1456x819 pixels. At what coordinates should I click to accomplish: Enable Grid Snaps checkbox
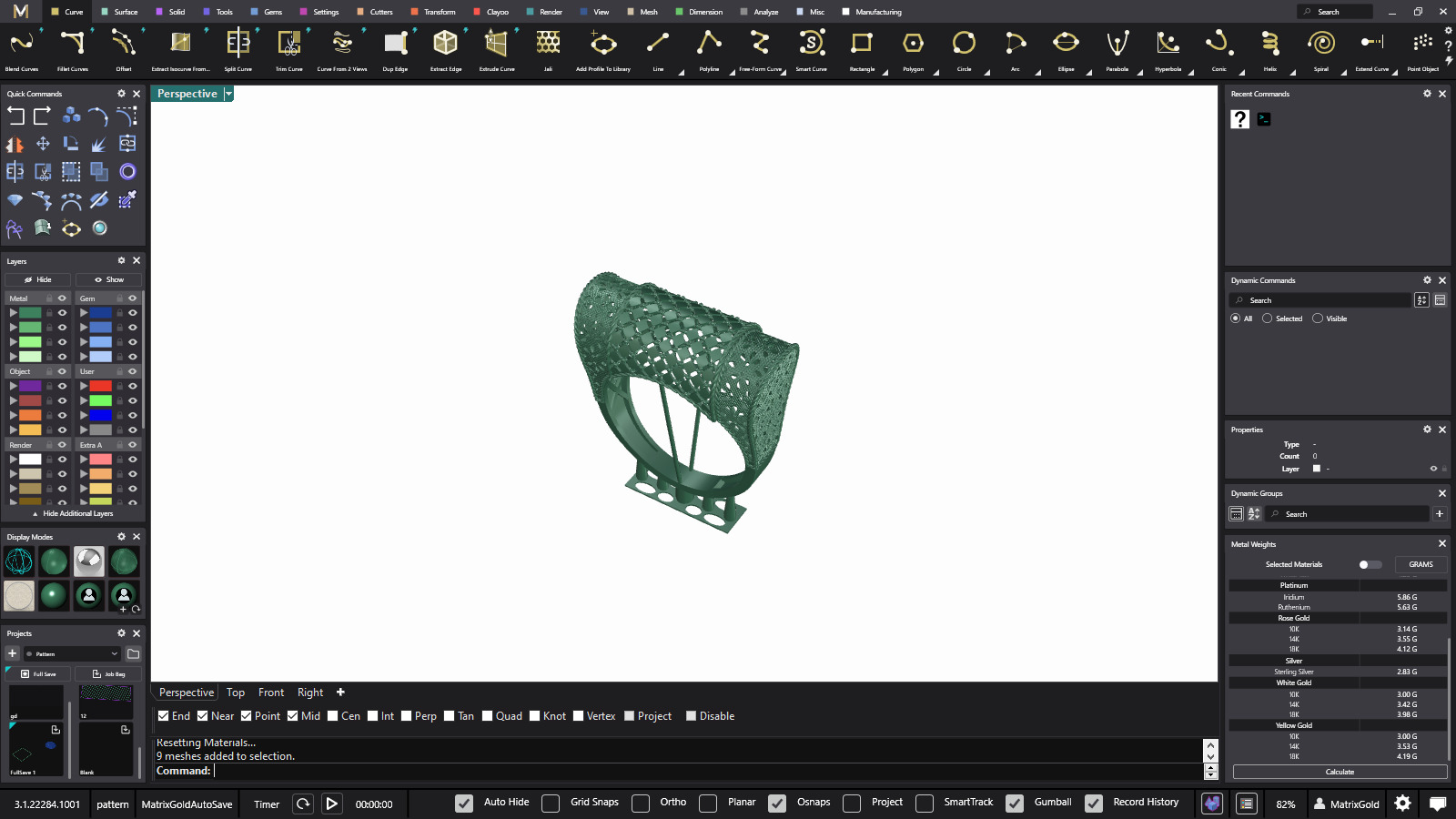pos(551,803)
